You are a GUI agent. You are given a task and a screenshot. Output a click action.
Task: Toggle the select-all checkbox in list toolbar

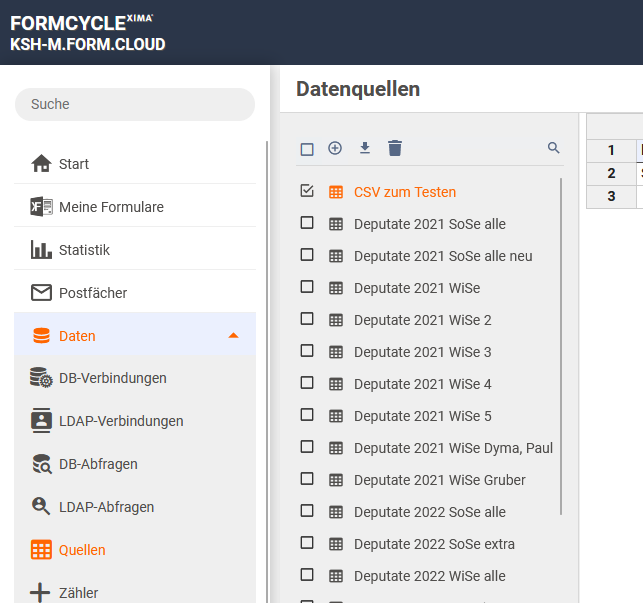pos(307,149)
